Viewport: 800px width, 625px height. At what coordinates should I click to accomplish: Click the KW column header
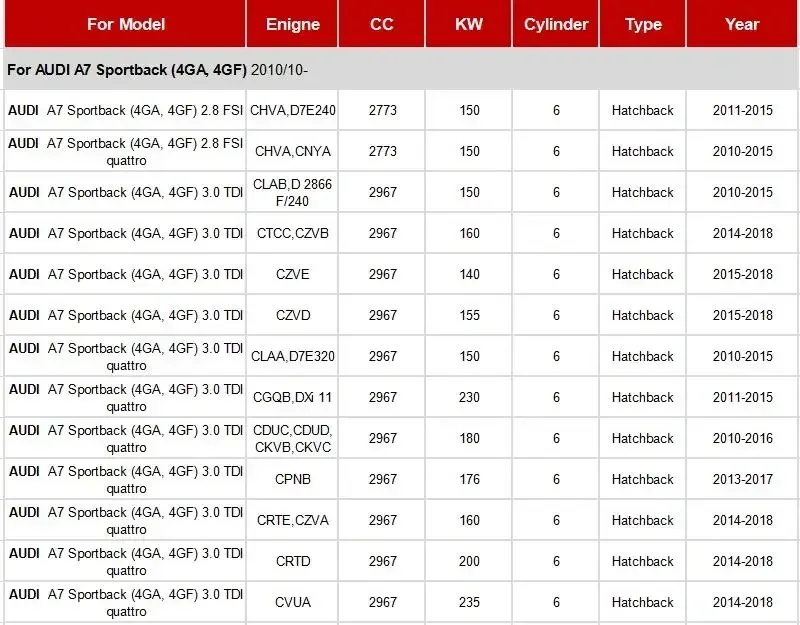(469, 24)
